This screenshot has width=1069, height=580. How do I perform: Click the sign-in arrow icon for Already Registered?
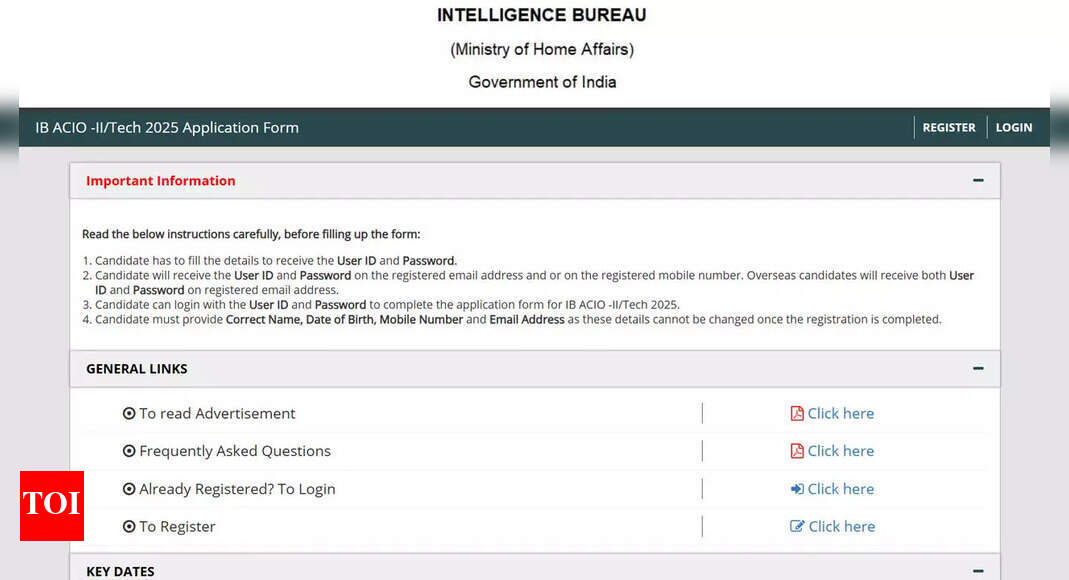point(797,489)
